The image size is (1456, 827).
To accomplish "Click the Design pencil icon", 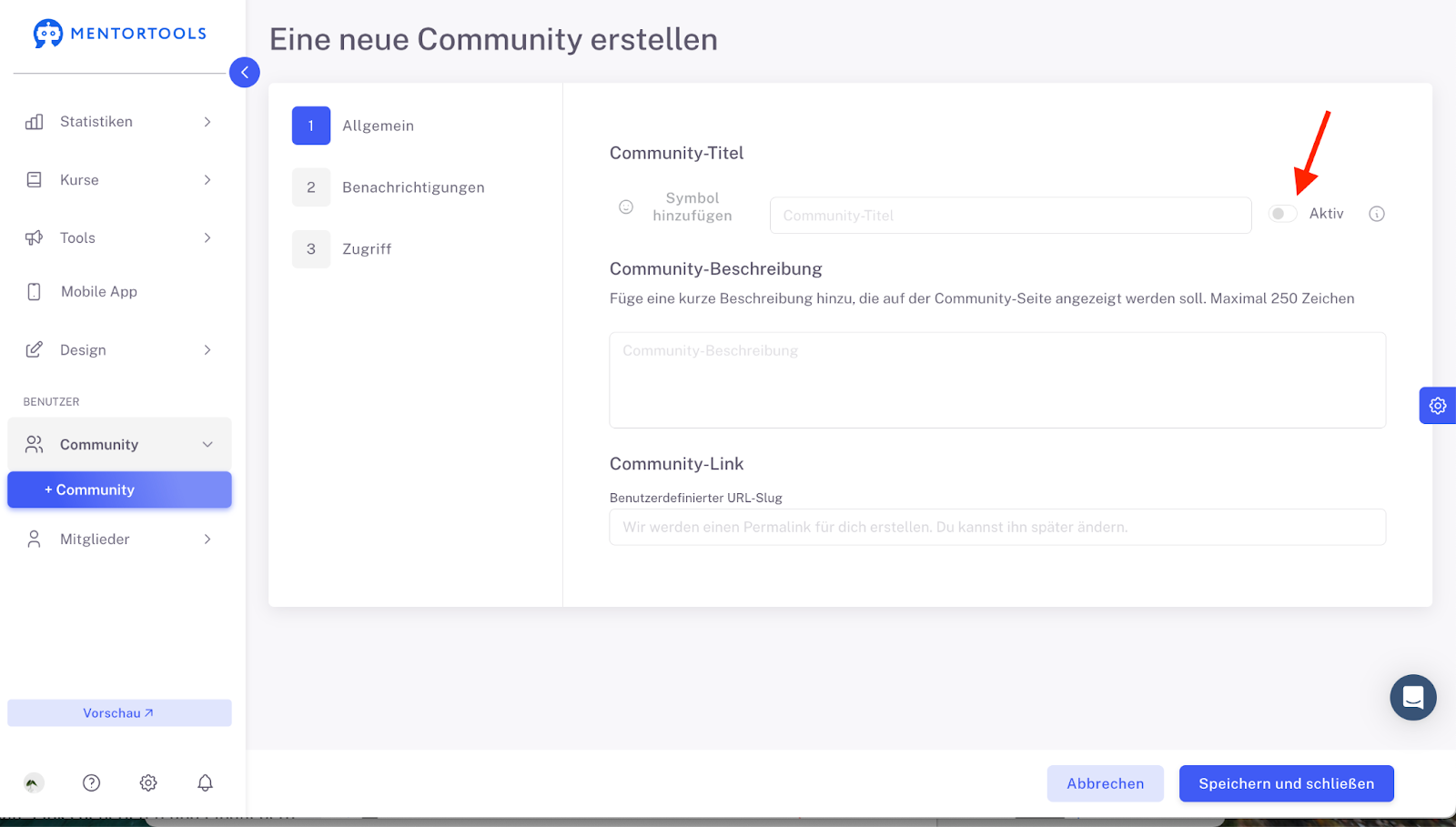I will click(x=35, y=350).
